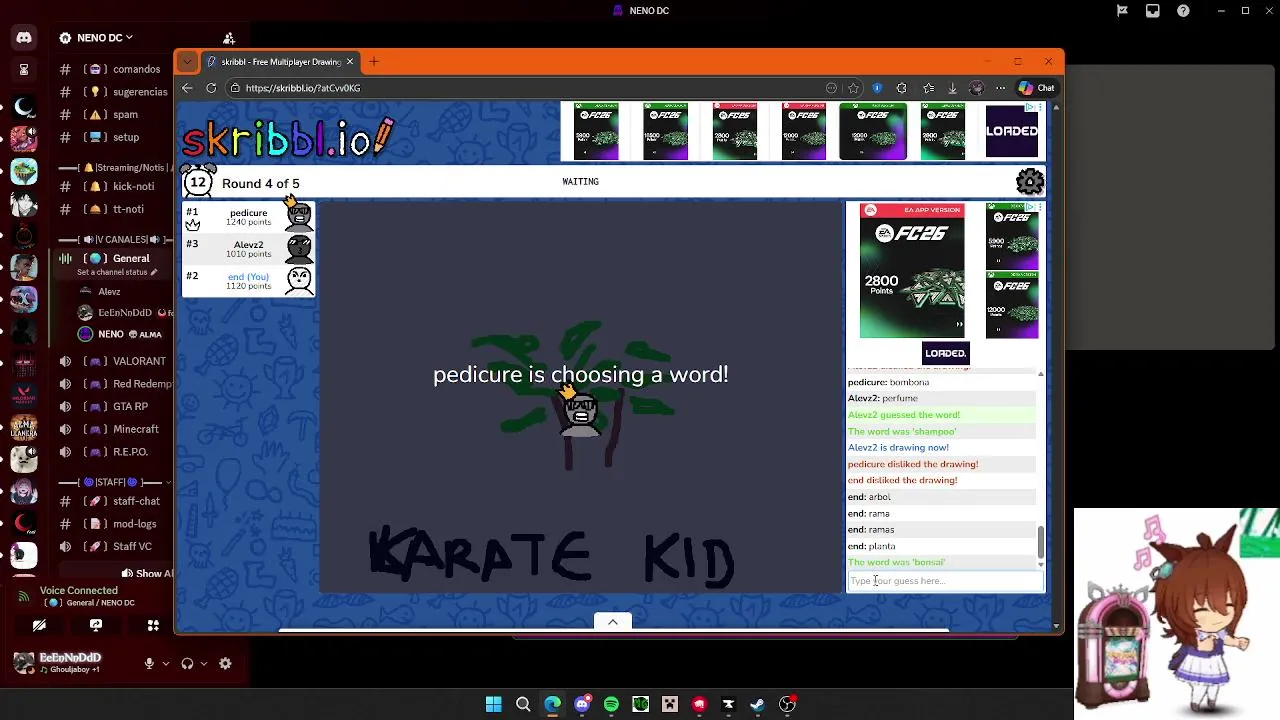
Task: Open invite people icon in Discord
Action: coord(229,38)
